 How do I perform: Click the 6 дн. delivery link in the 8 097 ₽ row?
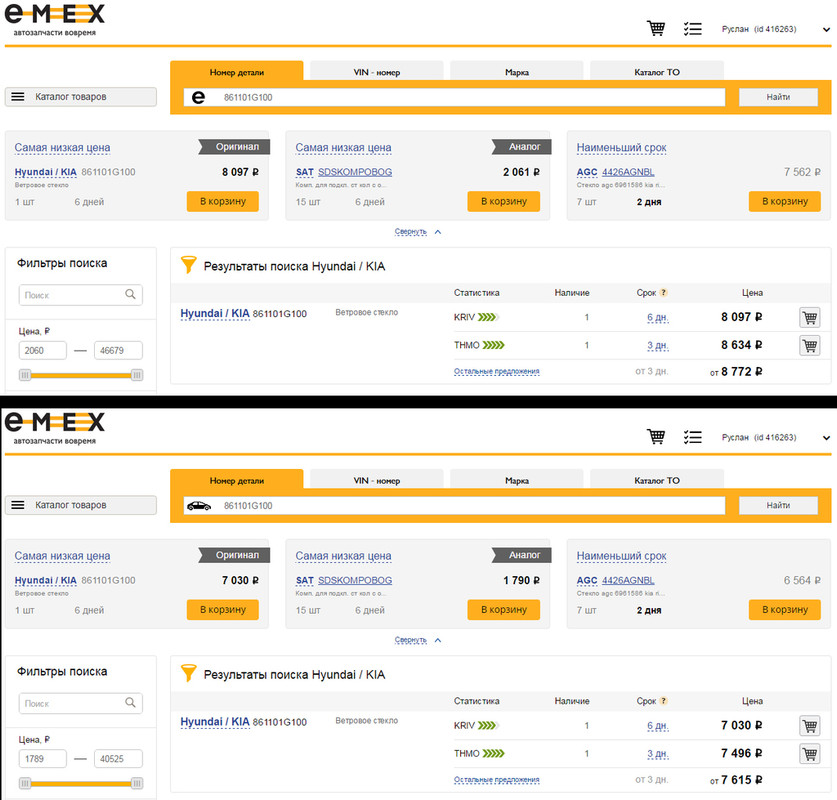658,318
